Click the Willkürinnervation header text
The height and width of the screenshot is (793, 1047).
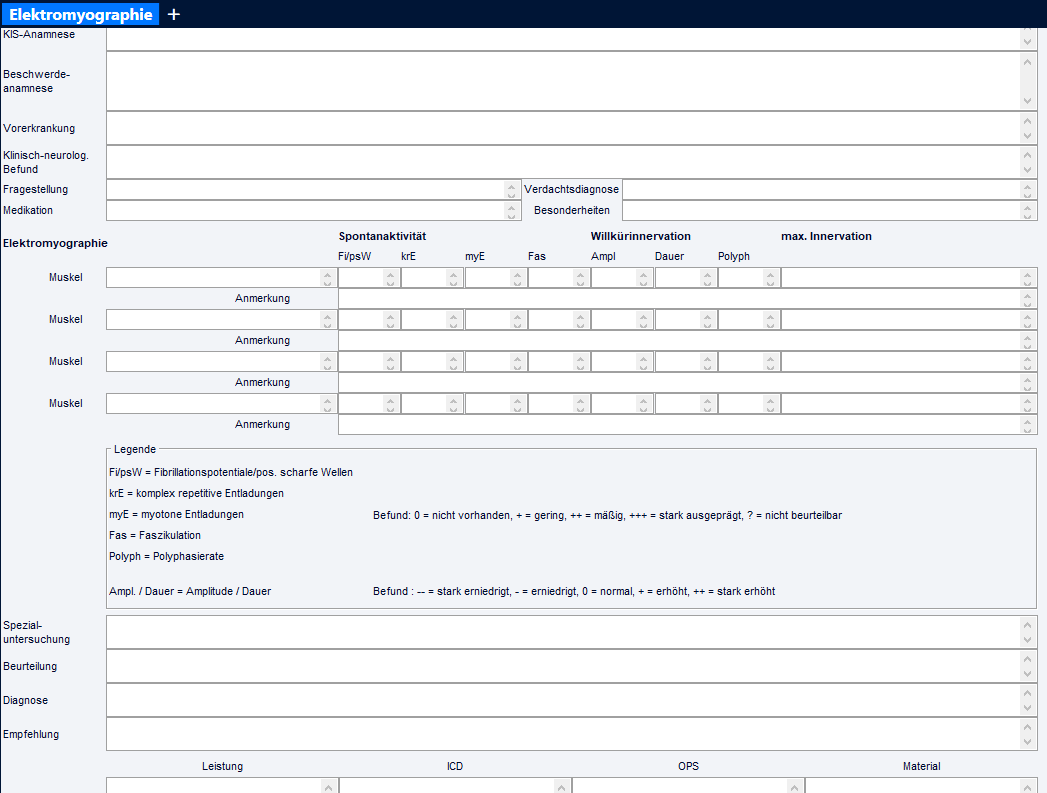click(640, 236)
